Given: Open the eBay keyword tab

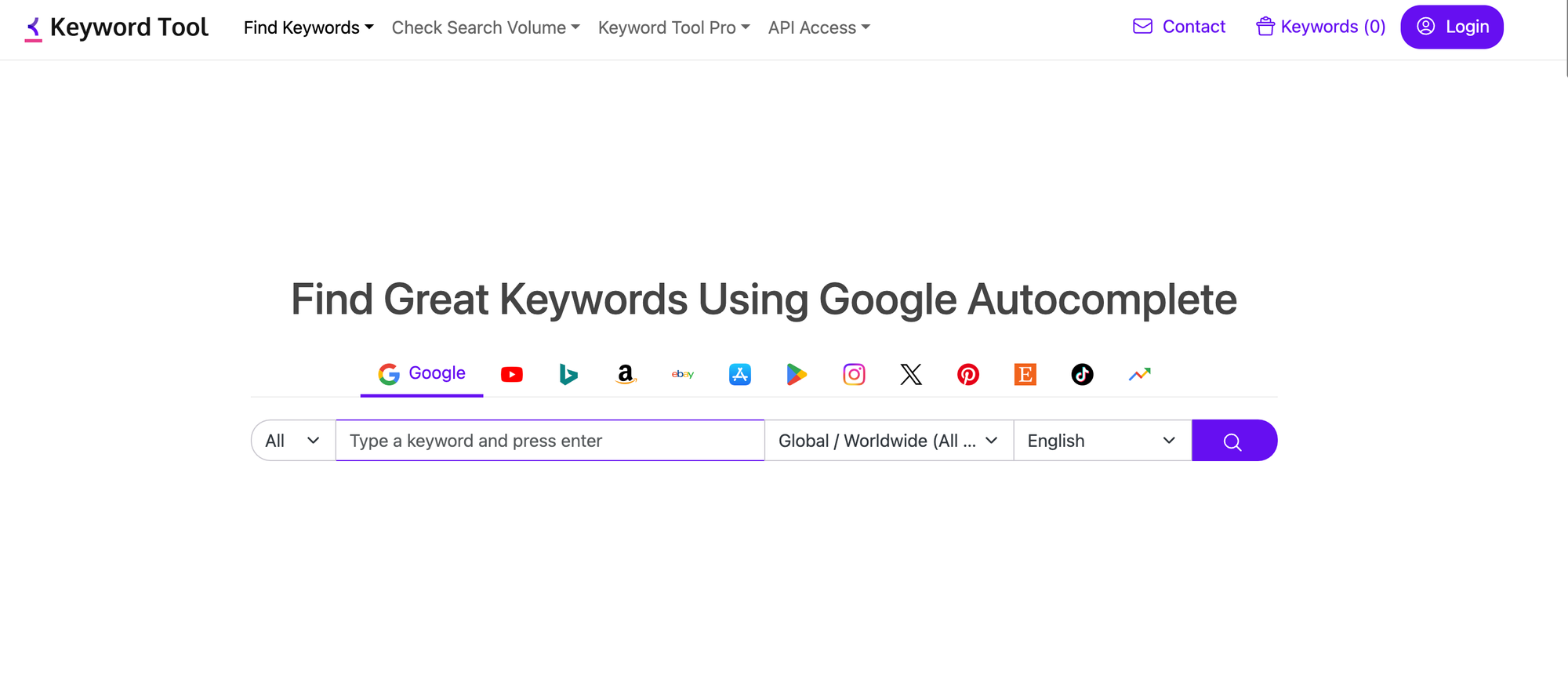Looking at the screenshot, I should (683, 375).
